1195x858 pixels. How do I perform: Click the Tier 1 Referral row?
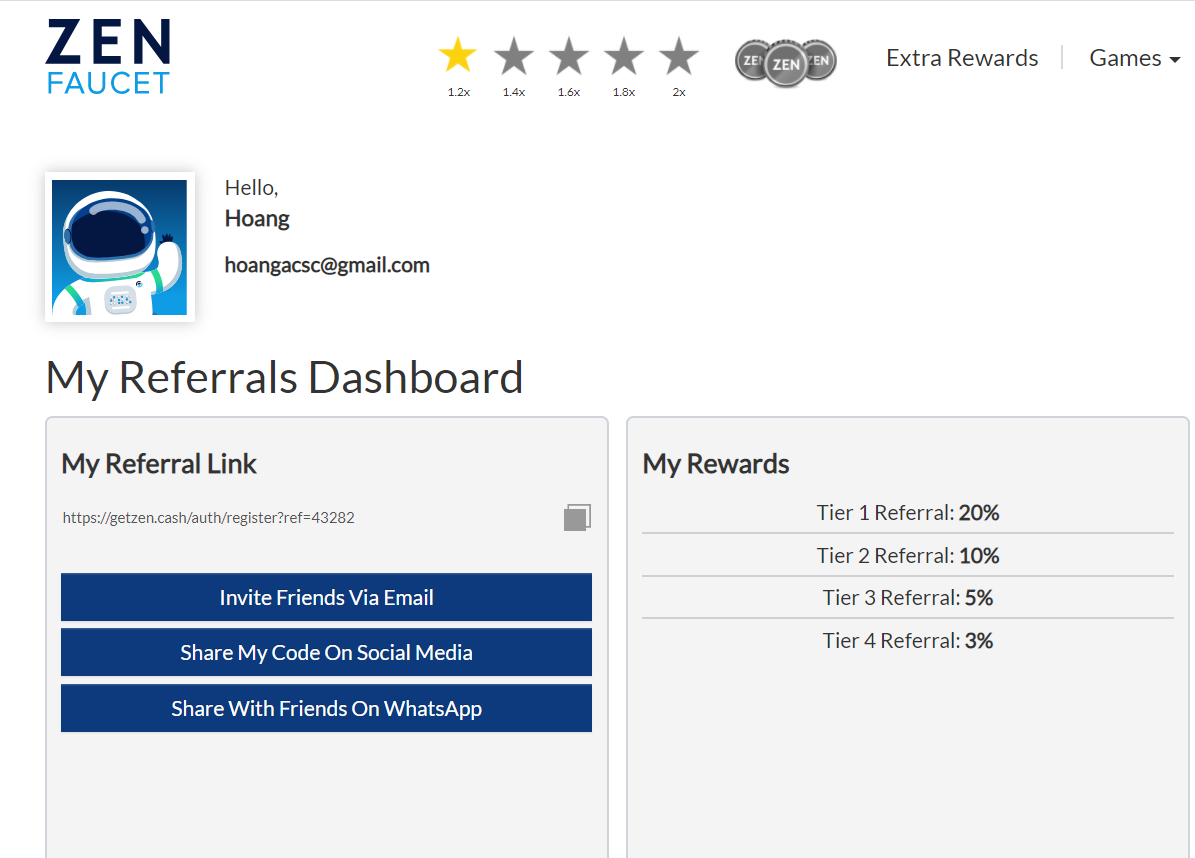tap(907, 513)
